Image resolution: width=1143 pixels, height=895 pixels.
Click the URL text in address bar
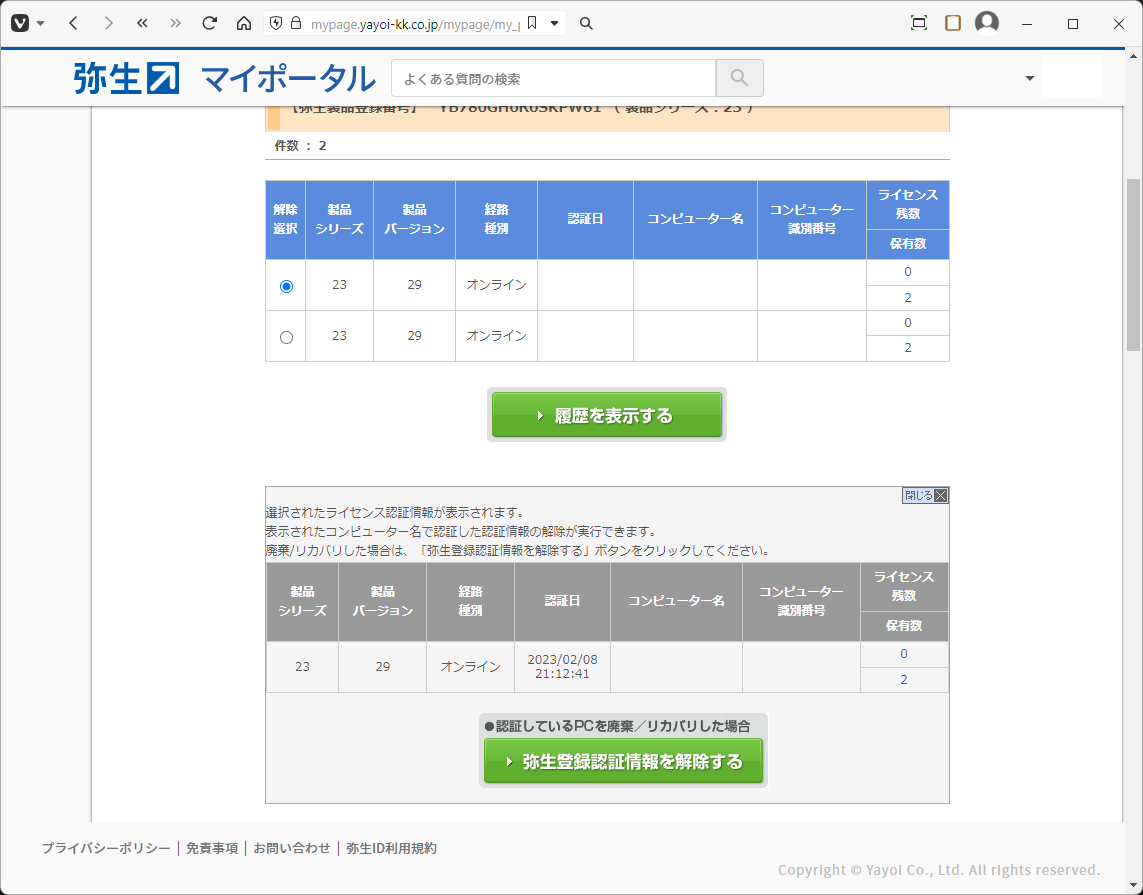coord(416,24)
